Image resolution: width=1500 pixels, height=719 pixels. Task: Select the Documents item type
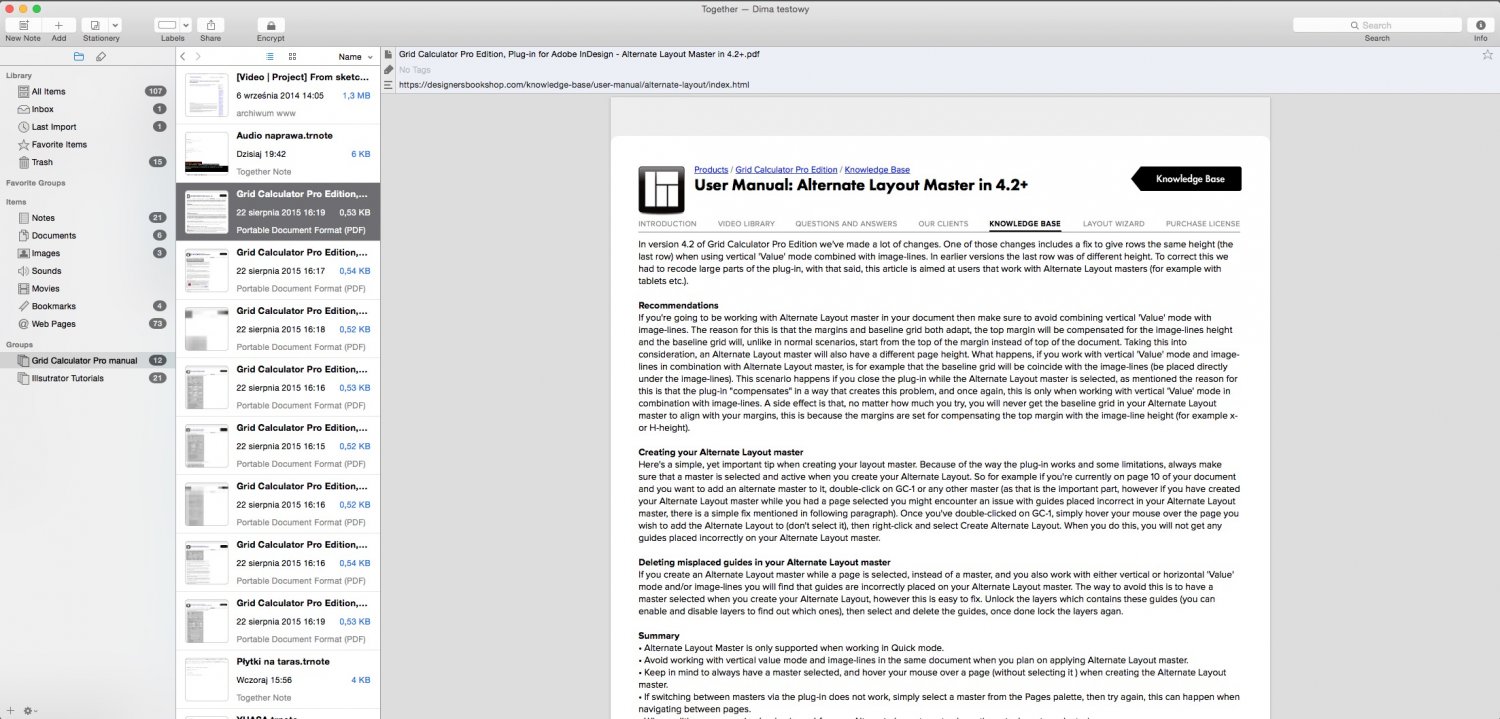pyautogui.click(x=87, y=235)
